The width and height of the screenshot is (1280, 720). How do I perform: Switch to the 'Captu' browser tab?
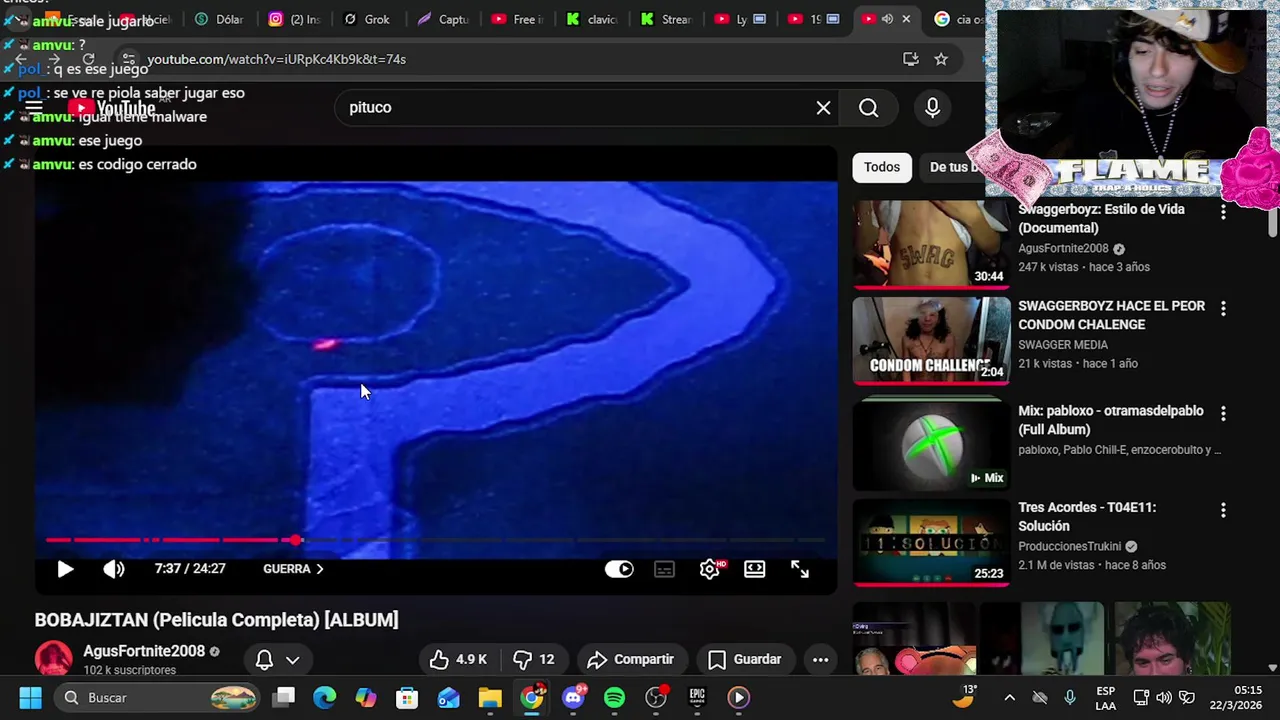(443, 19)
